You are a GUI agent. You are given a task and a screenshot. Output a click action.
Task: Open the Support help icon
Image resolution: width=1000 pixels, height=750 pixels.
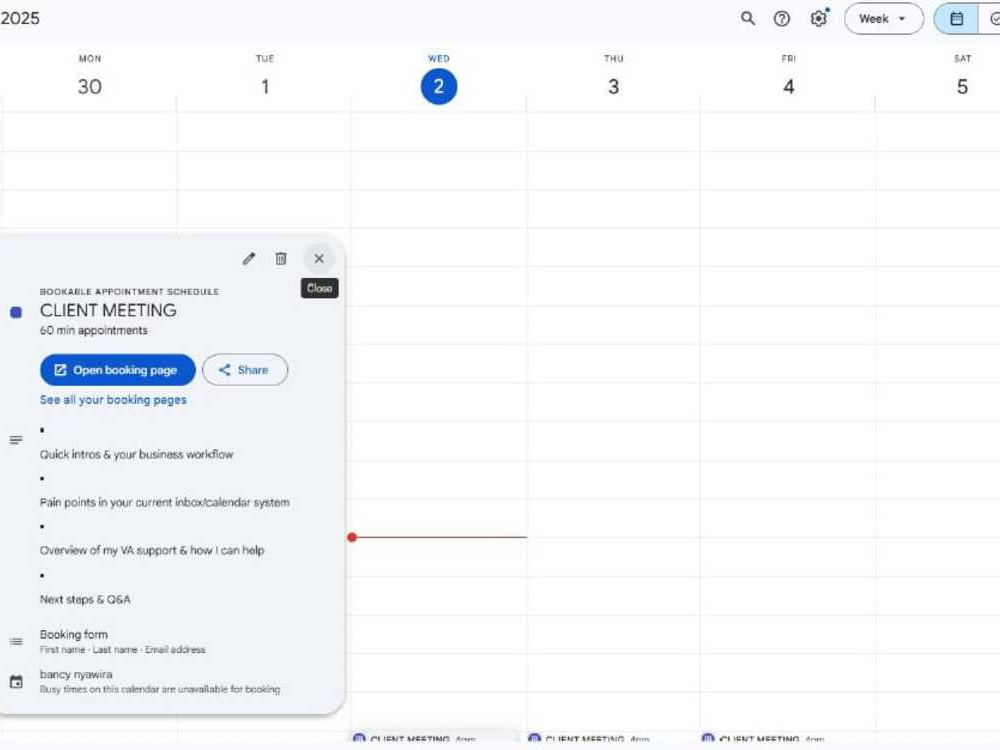782,18
